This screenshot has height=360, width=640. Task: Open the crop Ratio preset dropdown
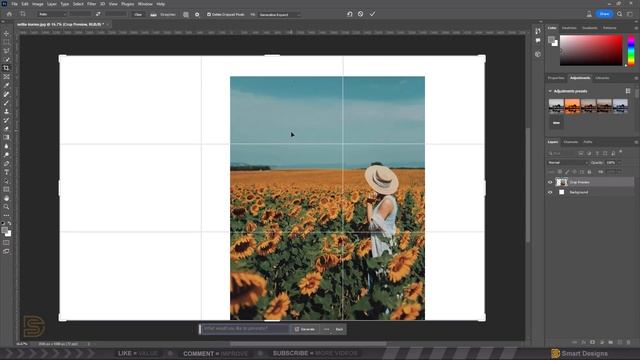52,14
